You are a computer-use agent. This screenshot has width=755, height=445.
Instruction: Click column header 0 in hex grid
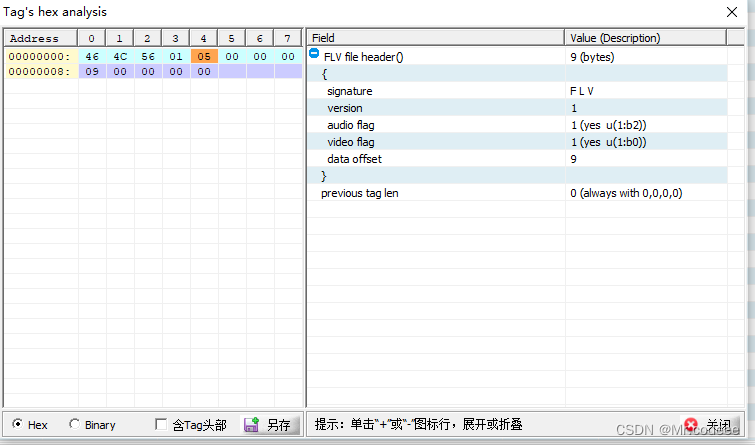point(91,38)
